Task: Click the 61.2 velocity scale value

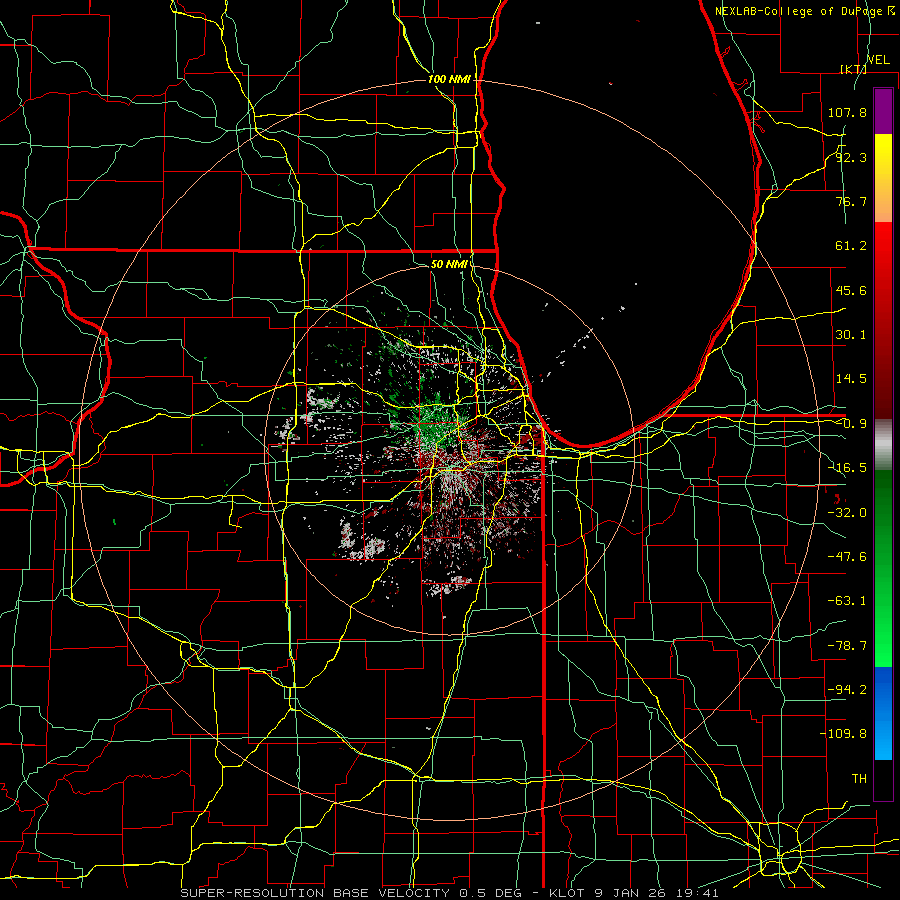Action: [851, 246]
